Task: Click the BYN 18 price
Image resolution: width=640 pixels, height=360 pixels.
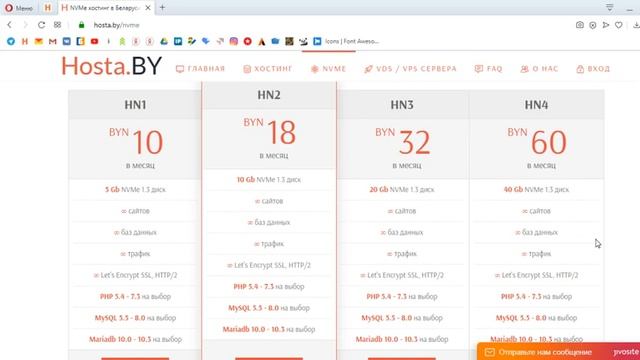Action: click(269, 131)
